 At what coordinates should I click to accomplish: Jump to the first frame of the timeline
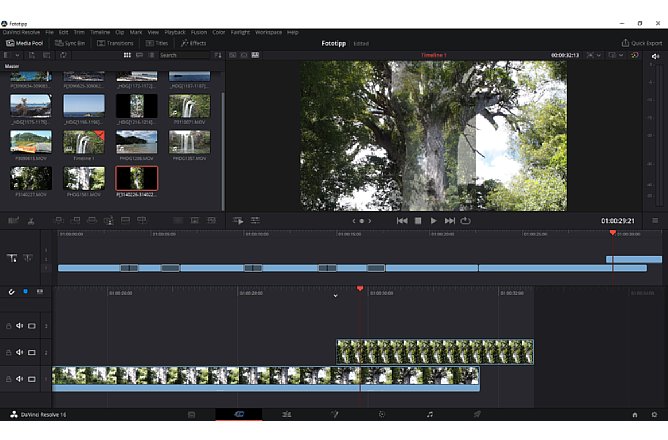pos(402,220)
